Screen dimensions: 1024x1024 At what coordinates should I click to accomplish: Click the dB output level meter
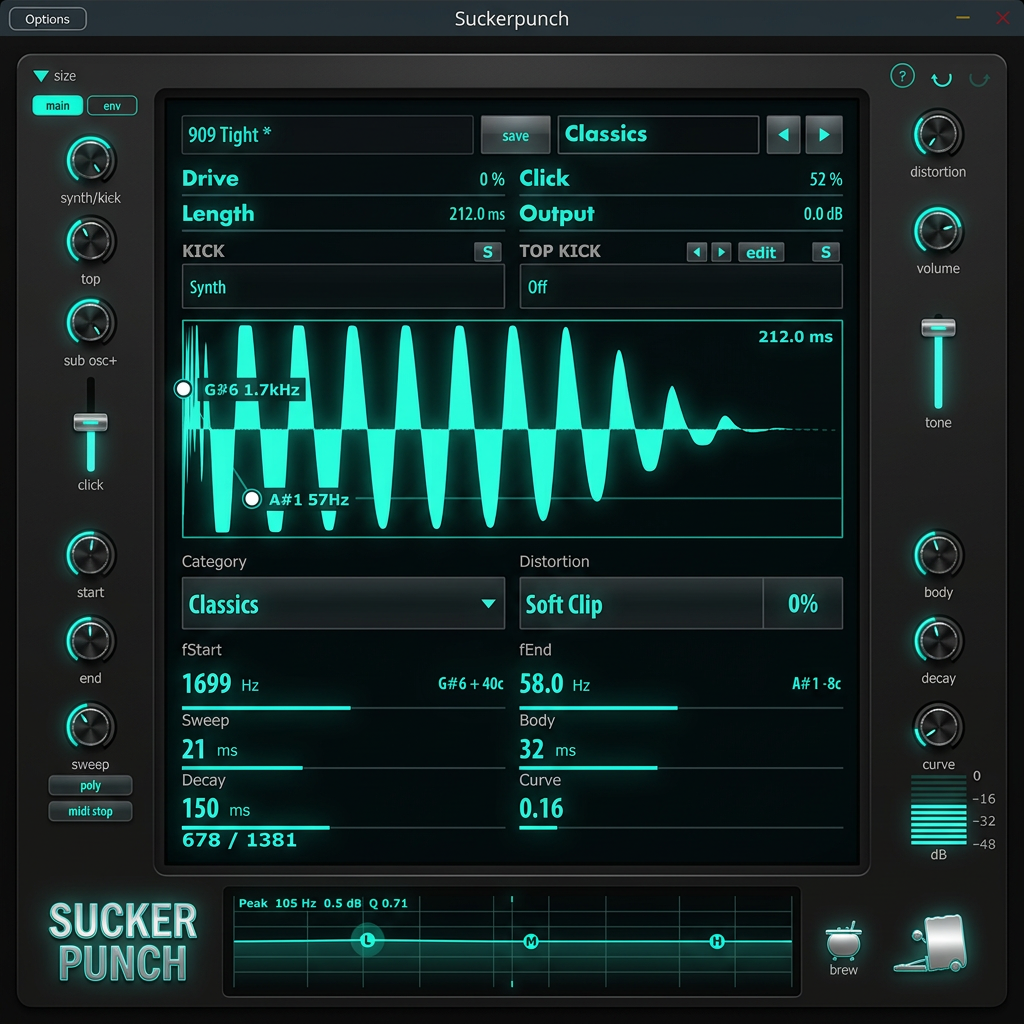[938, 810]
